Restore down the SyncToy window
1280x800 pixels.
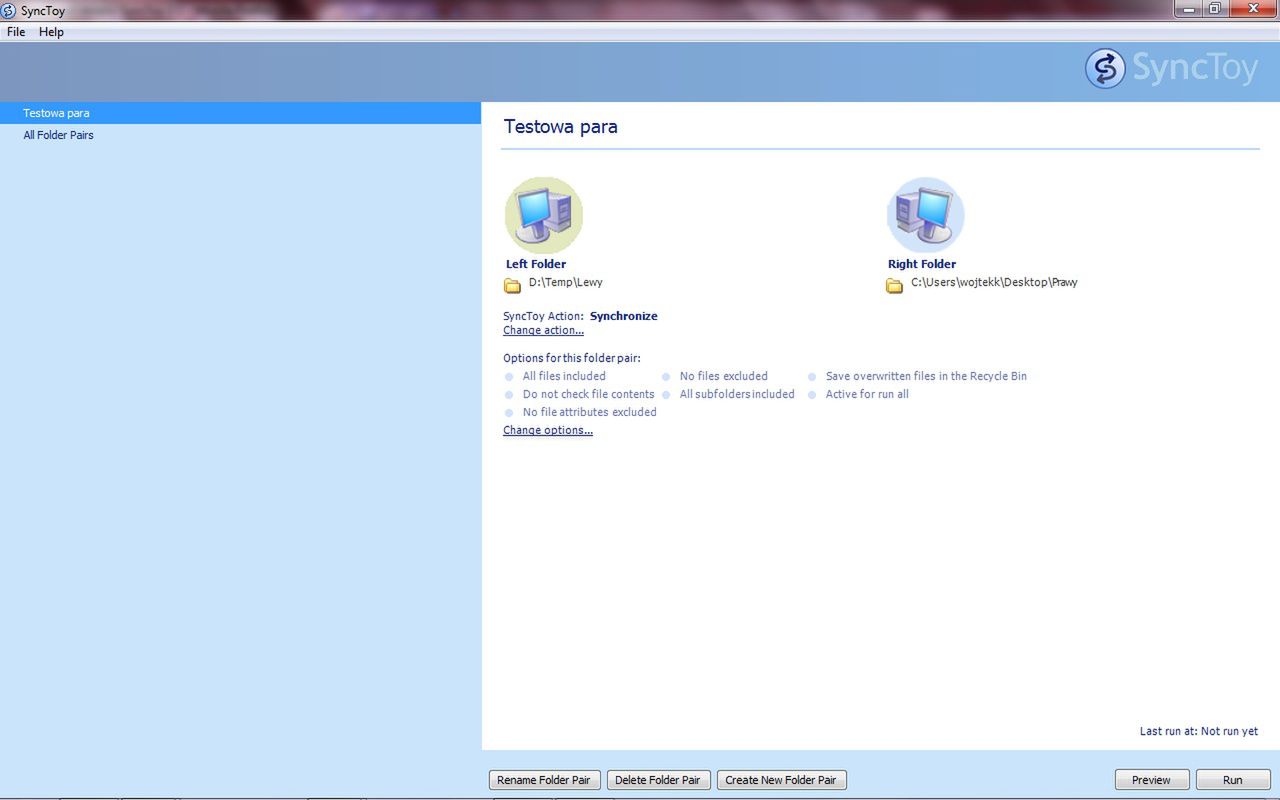point(1215,9)
